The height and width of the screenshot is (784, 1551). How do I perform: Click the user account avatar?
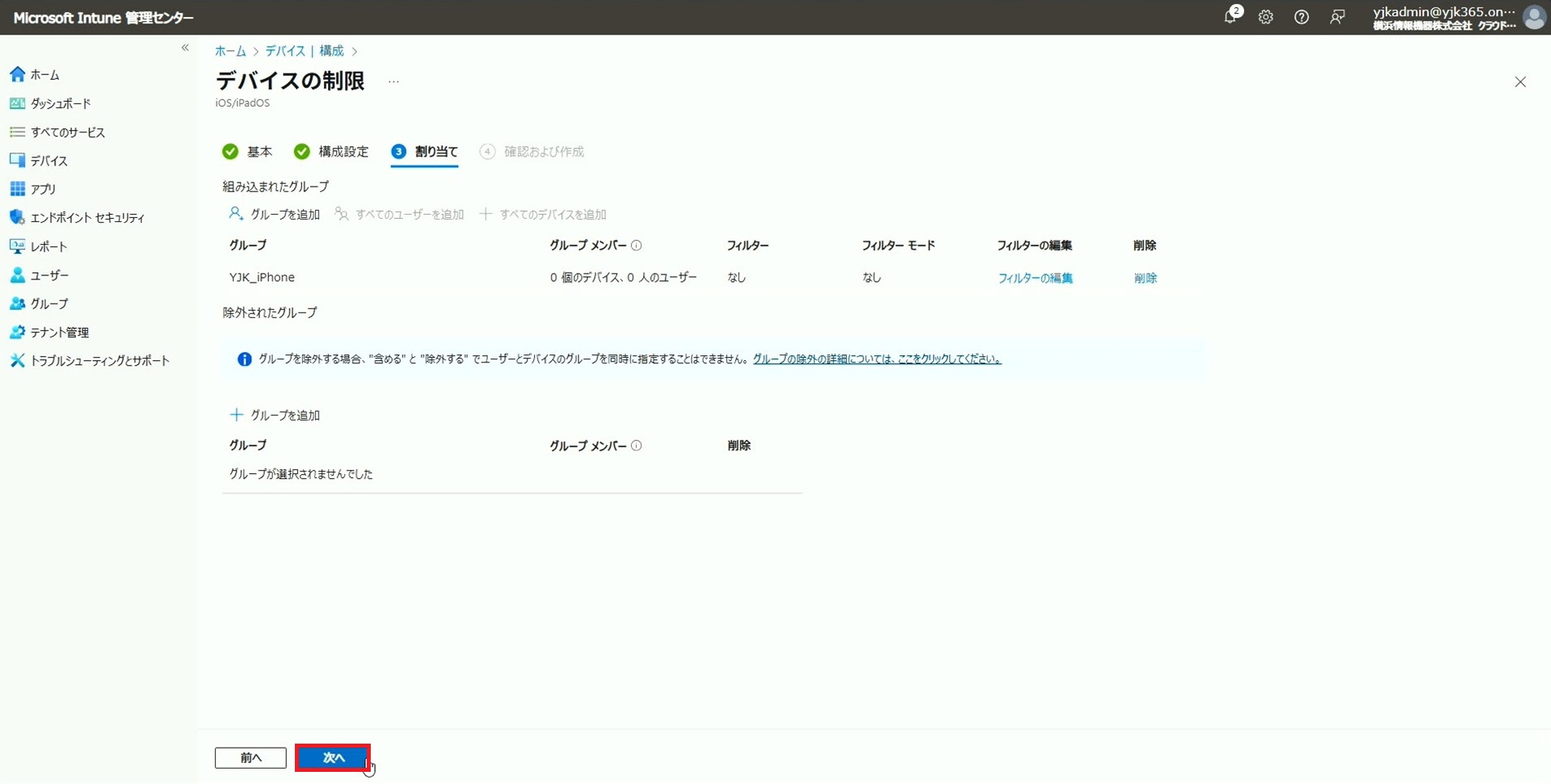coord(1533,17)
